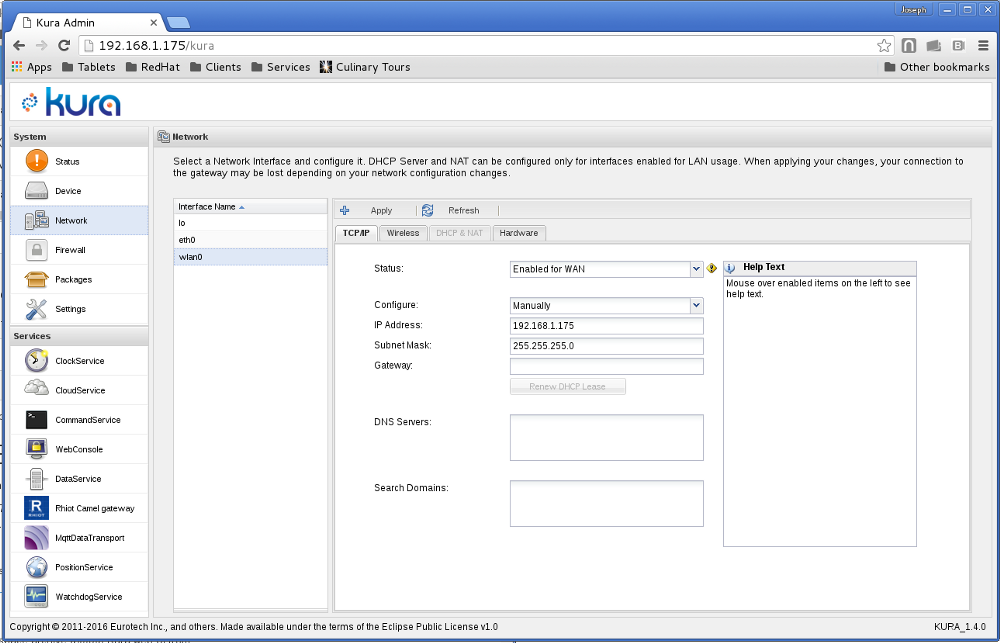The image size is (1000, 643).
Task: Click into the Gateway input field
Action: pos(606,367)
